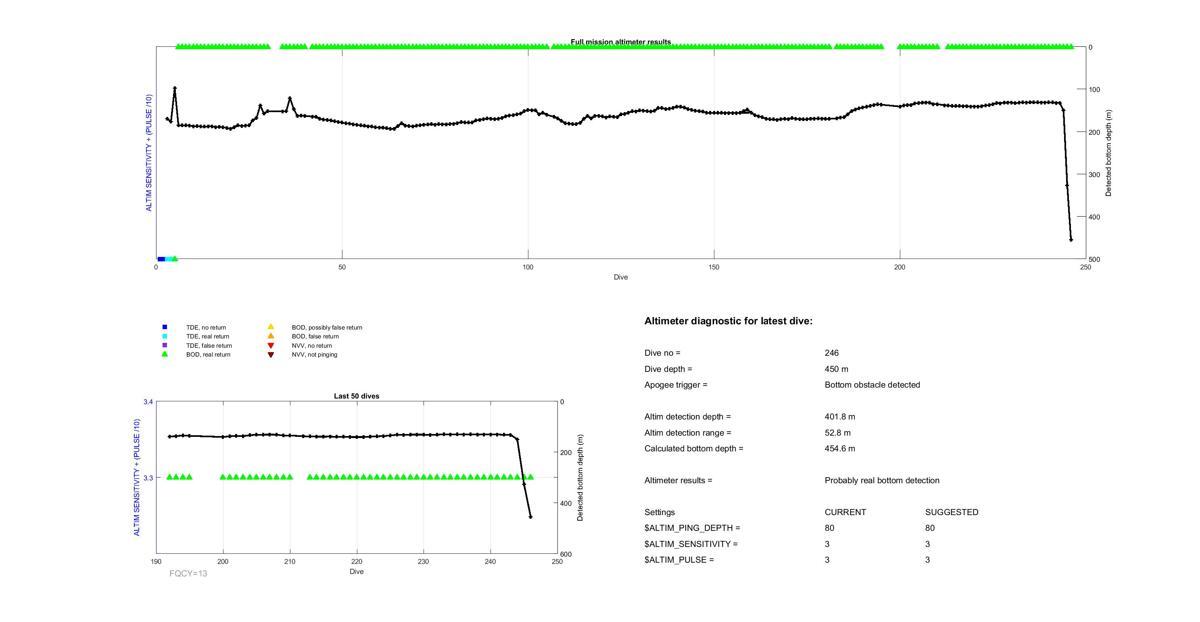Select the 'TDE, no return' legend label
1200x622 pixels.
tap(206, 327)
